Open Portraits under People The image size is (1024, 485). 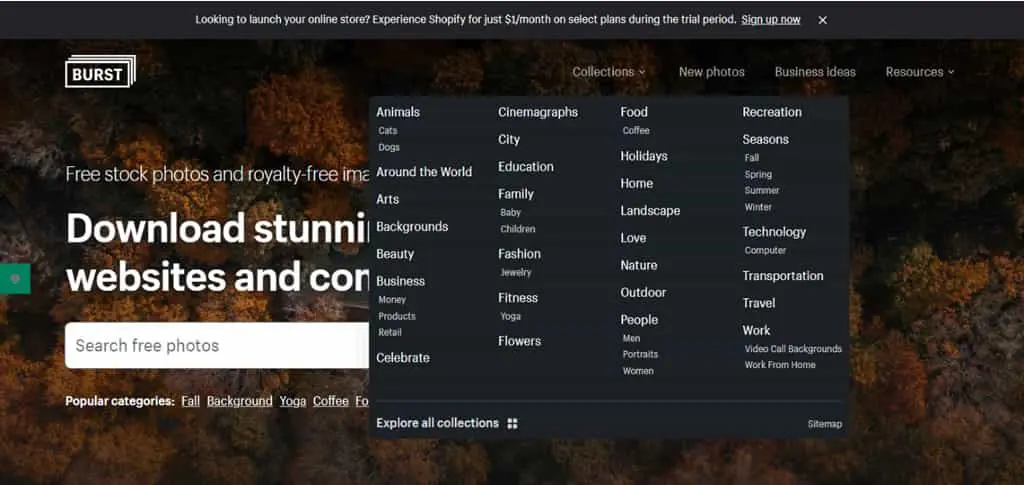[x=640, y=354]
